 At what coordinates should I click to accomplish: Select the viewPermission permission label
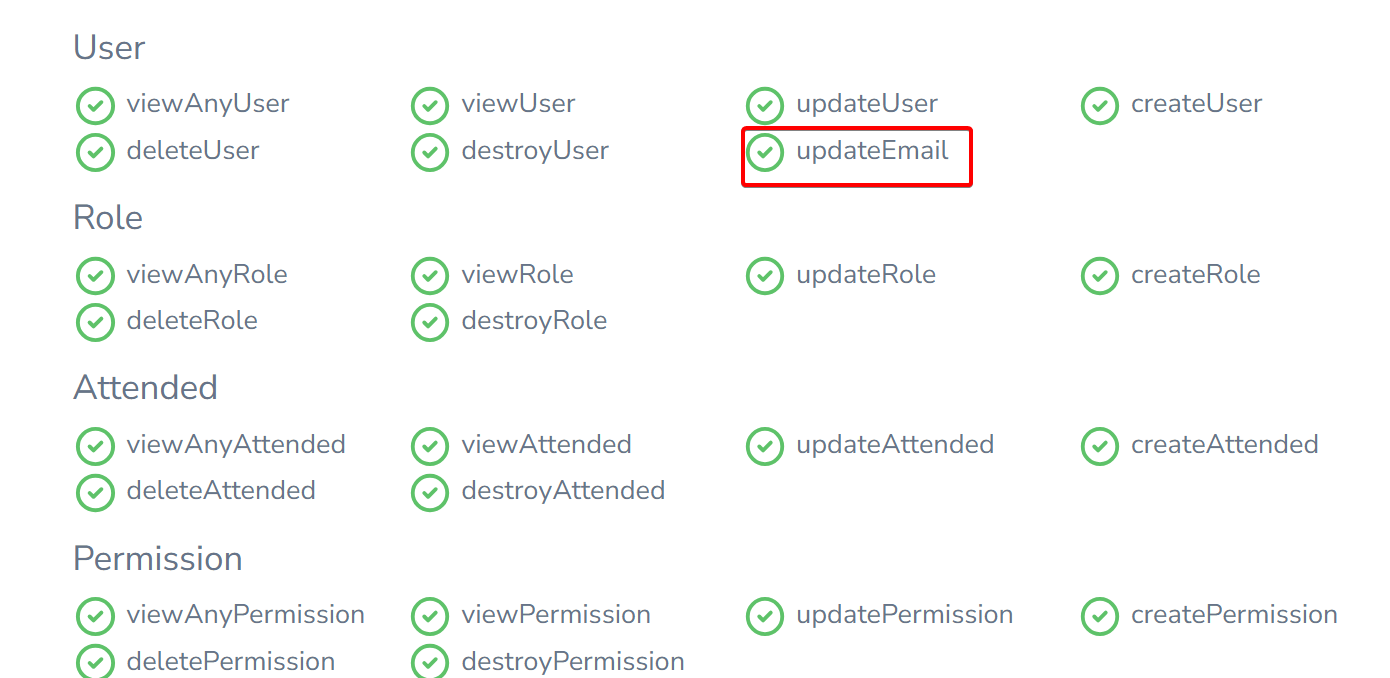[x=557, y=615]
